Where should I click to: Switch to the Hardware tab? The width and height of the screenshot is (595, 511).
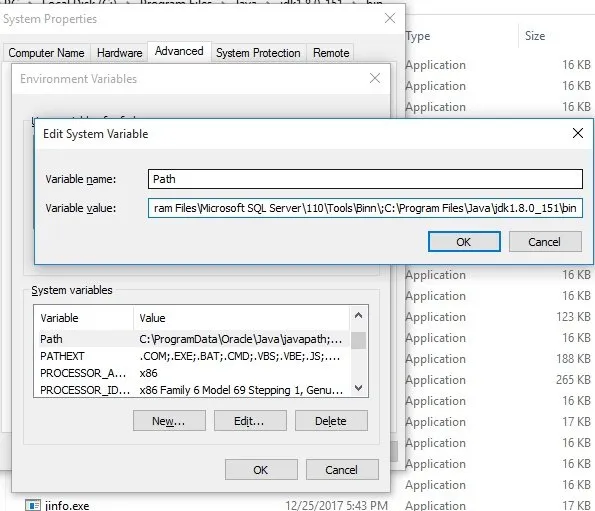[120, 53]
